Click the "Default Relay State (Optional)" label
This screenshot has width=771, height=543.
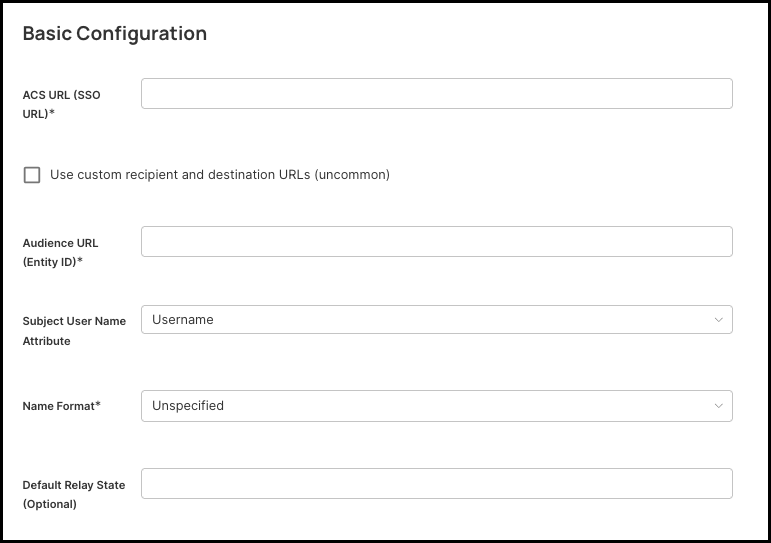pos(73,494)
